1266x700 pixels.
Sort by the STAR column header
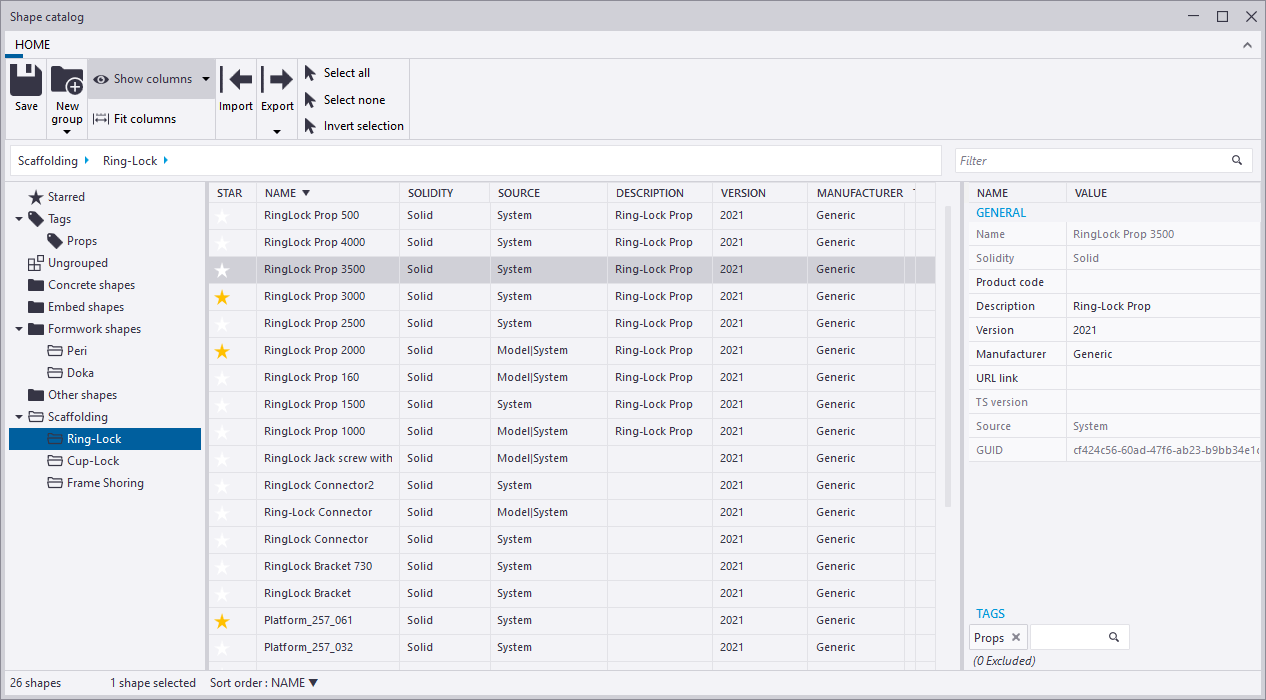(232, 193)
